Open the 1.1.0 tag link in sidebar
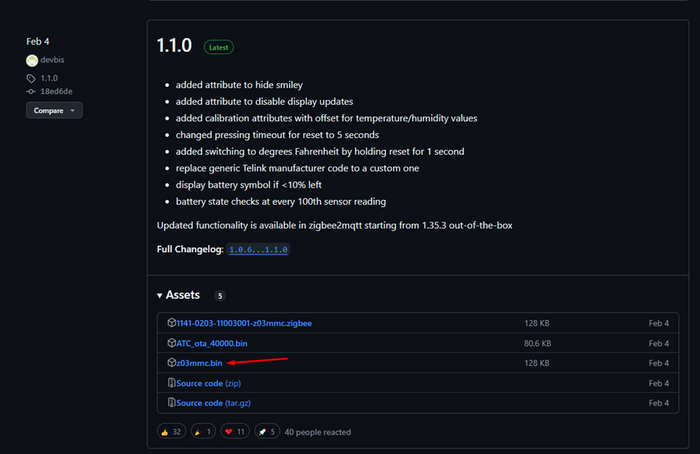The height and width of the screenshot is (454, 700). tap(49, 78)
